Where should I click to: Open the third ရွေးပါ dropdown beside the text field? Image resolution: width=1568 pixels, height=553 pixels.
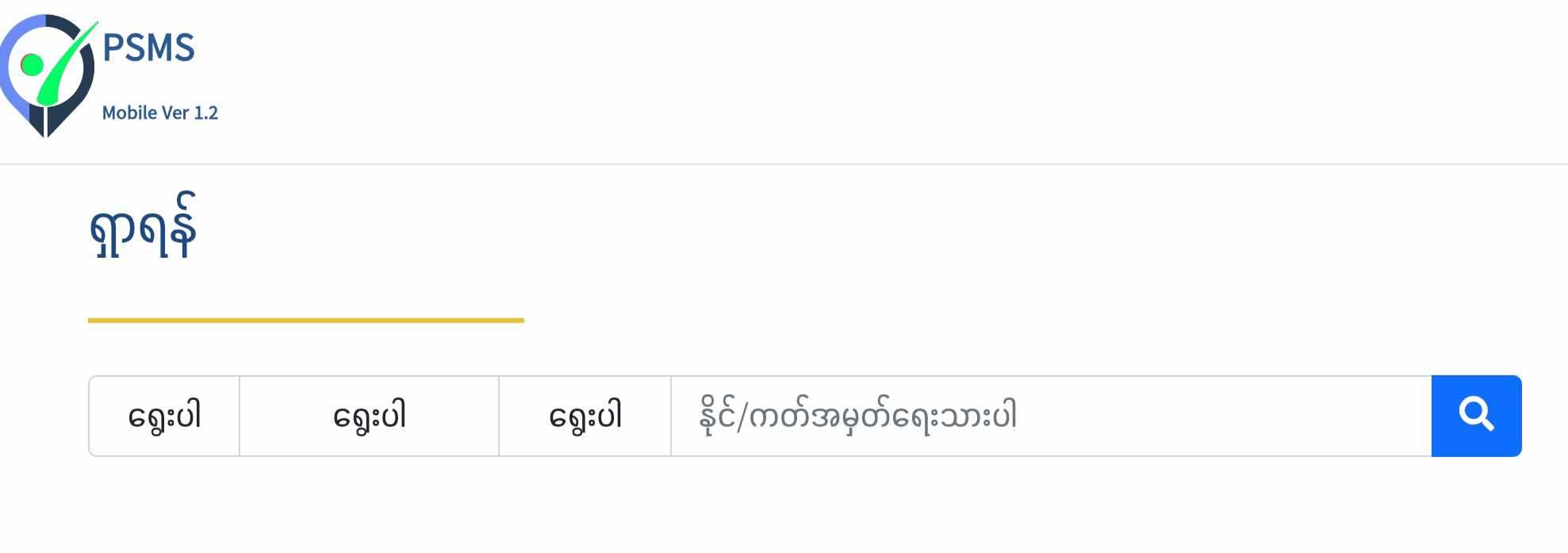[585, 416]
